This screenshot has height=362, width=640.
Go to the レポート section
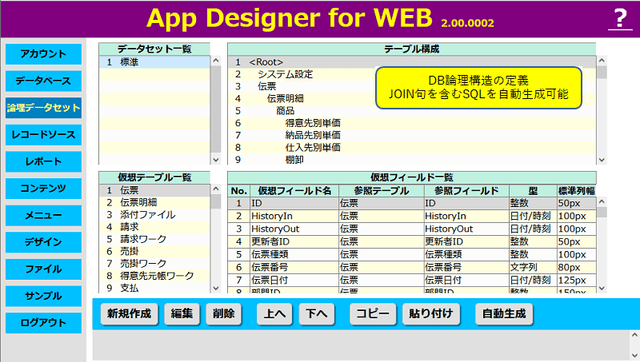point(43,162)
